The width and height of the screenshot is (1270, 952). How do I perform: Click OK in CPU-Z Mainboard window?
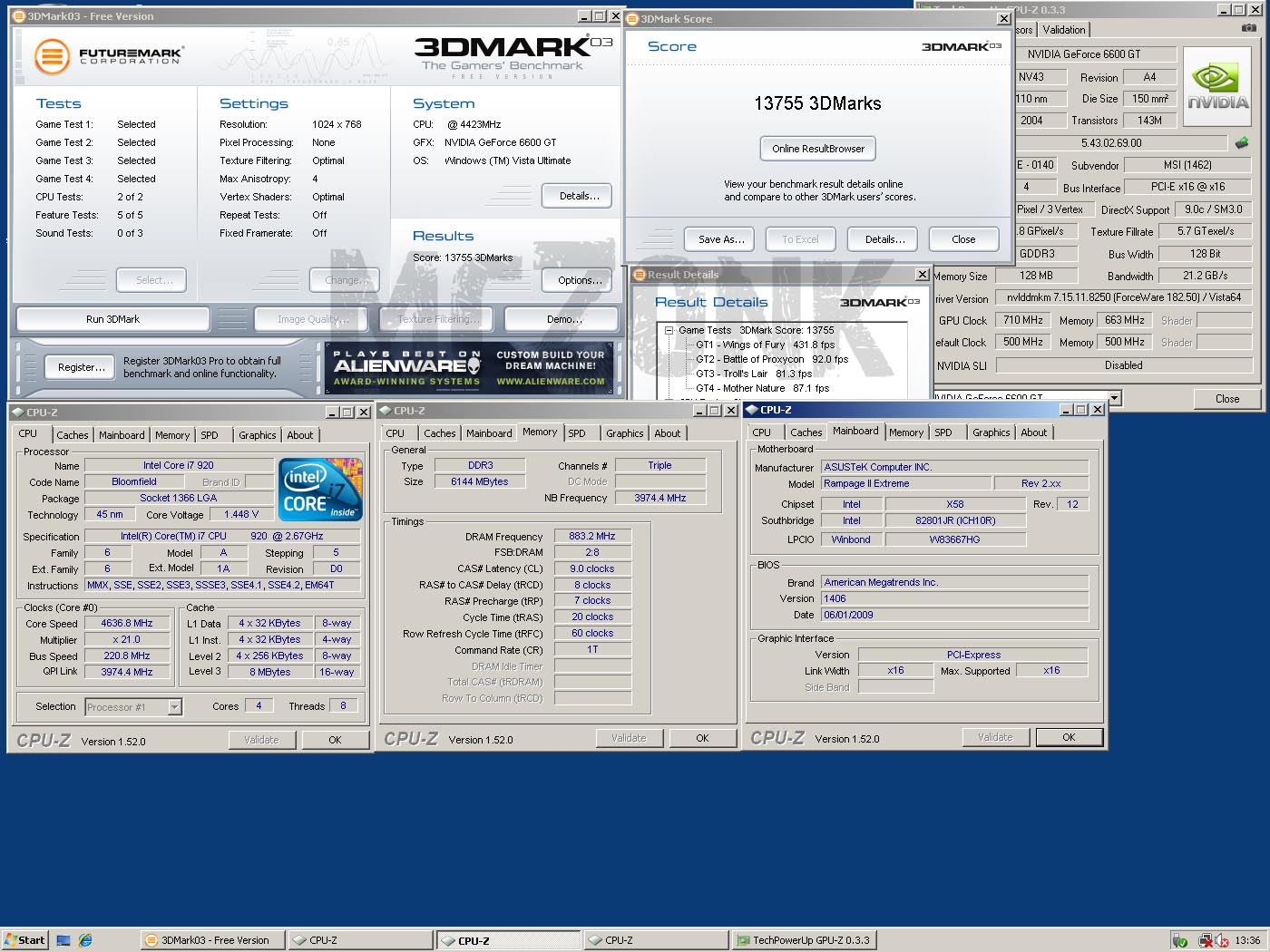click(x=1069, y=737)
